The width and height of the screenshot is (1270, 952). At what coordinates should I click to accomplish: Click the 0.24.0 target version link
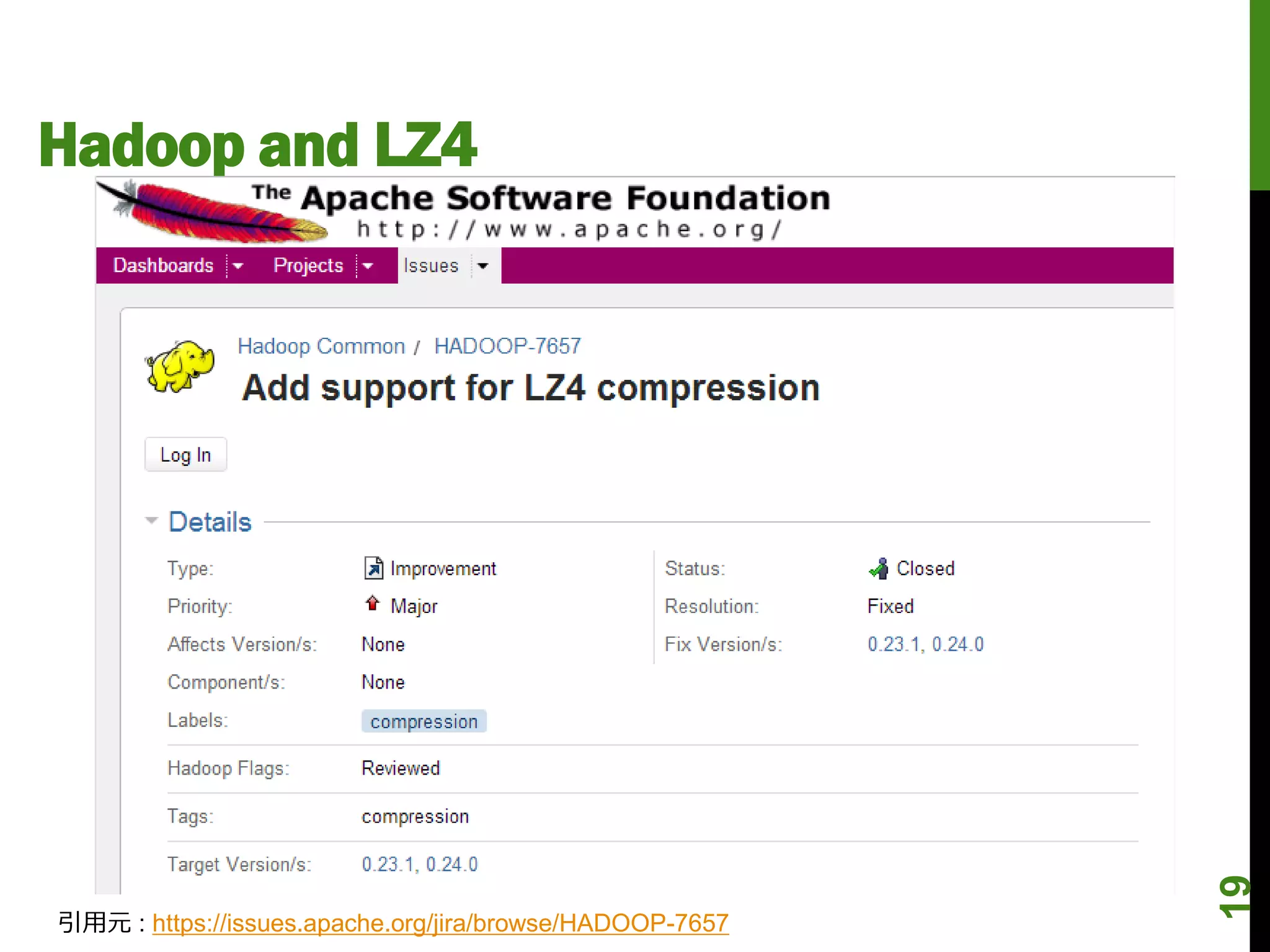pos(451,864)
